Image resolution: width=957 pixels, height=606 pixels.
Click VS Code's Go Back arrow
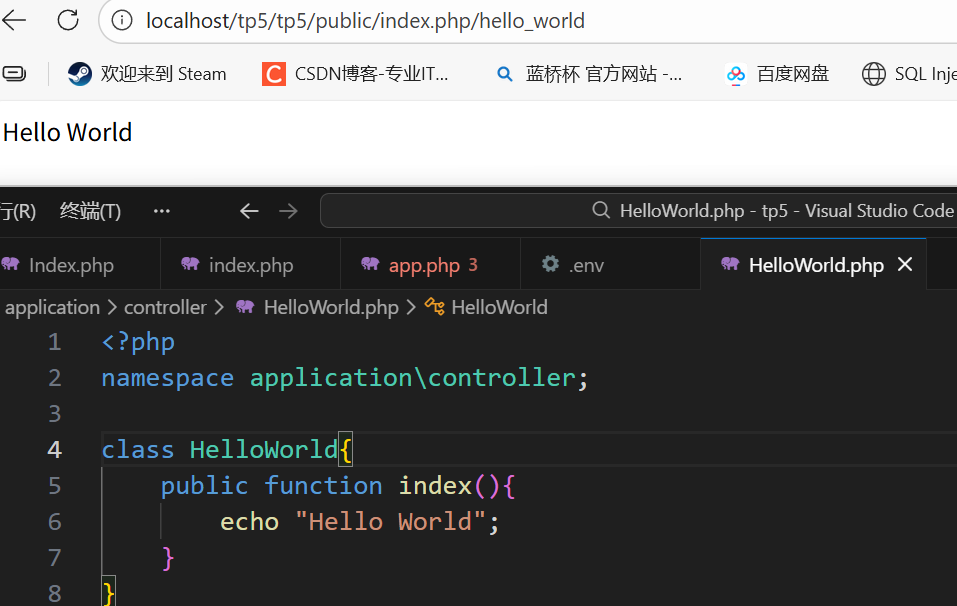(249, 211)
